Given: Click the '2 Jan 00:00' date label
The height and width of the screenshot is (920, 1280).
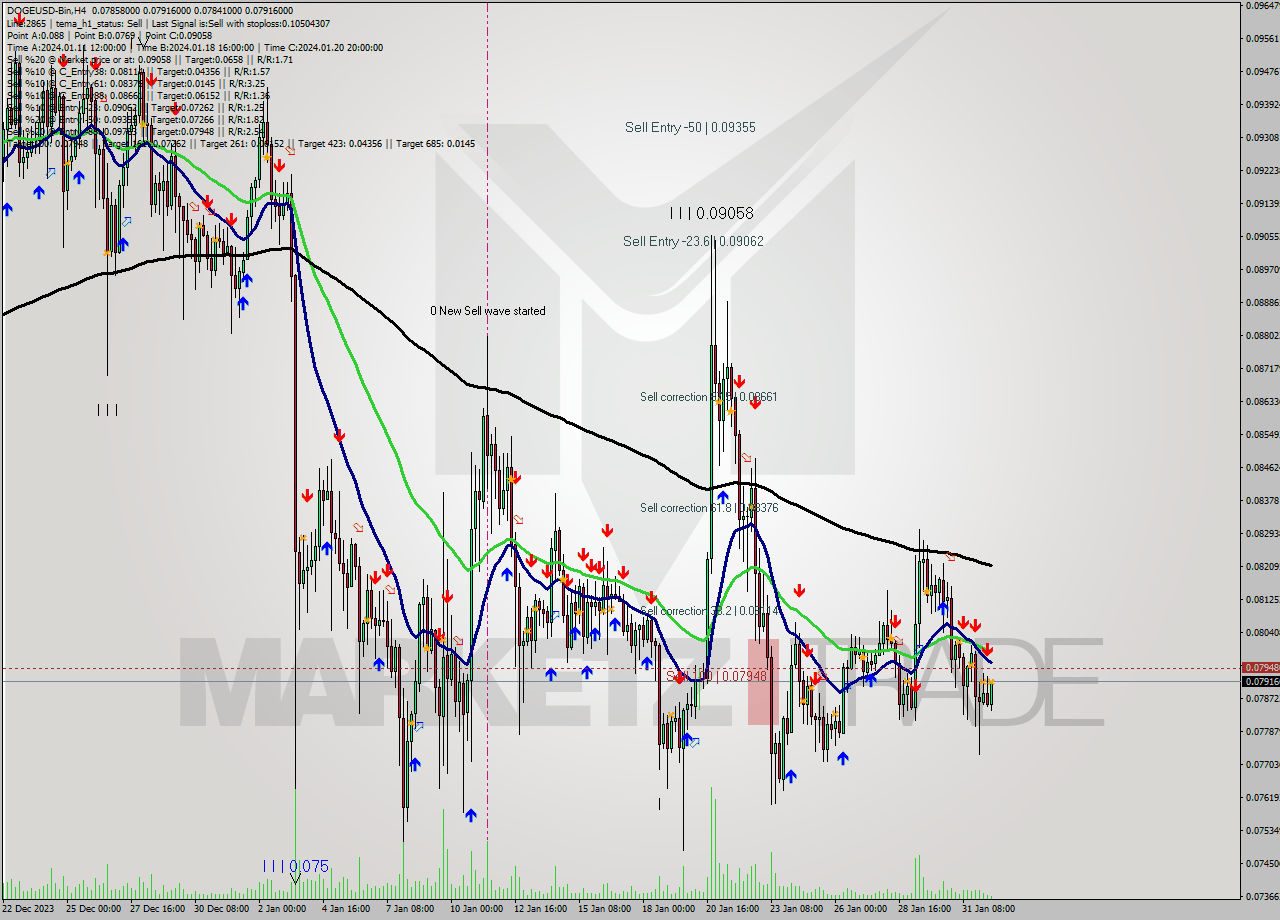Looking at the screenshot, I should tap(282, 909).
